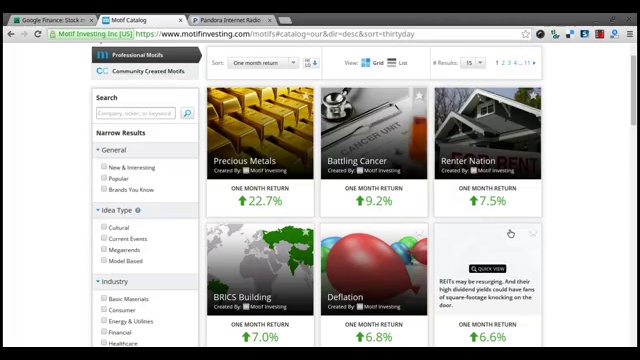Check the Megatrends idea type

click(104, 249)
